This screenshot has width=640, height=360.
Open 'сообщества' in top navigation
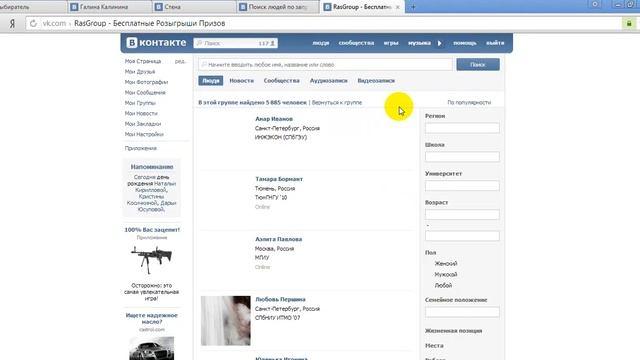(356, 43)
